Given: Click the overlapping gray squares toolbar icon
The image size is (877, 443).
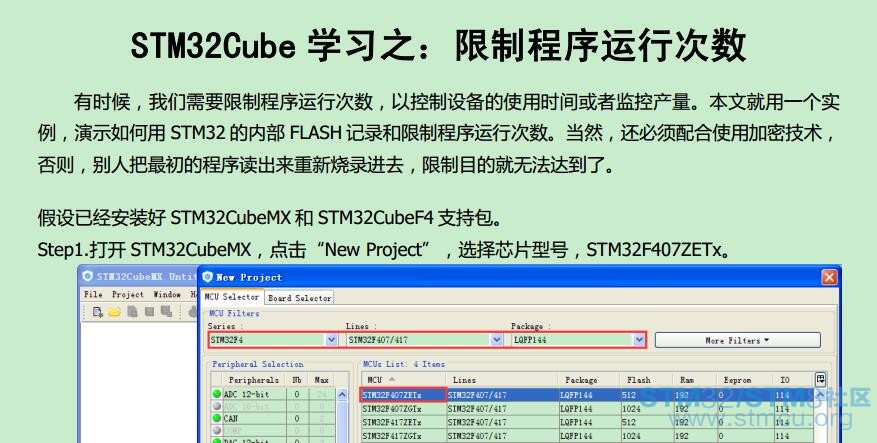Looking at the screenshot, I should click(167, 312).
